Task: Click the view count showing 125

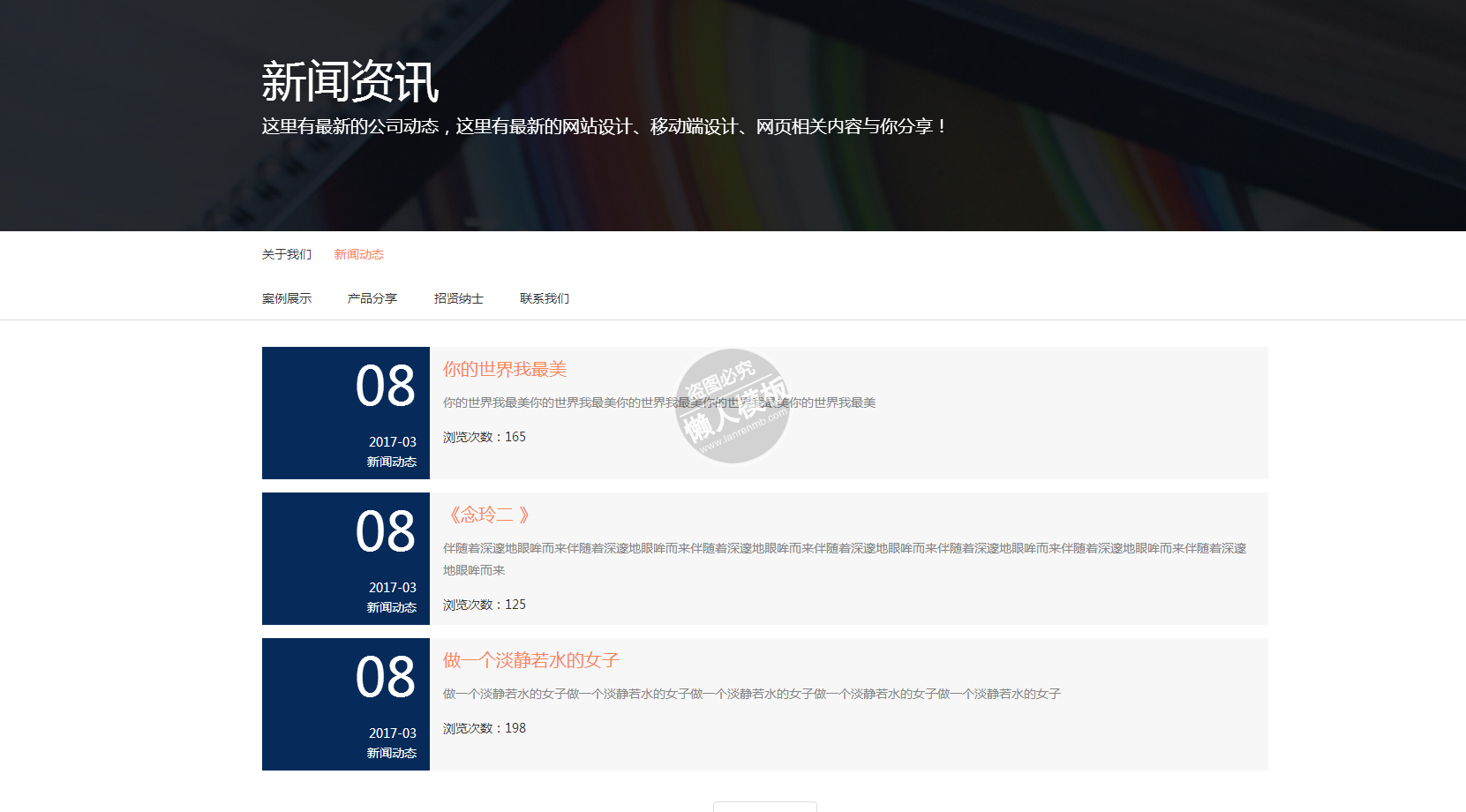Action: pos(484,605)
